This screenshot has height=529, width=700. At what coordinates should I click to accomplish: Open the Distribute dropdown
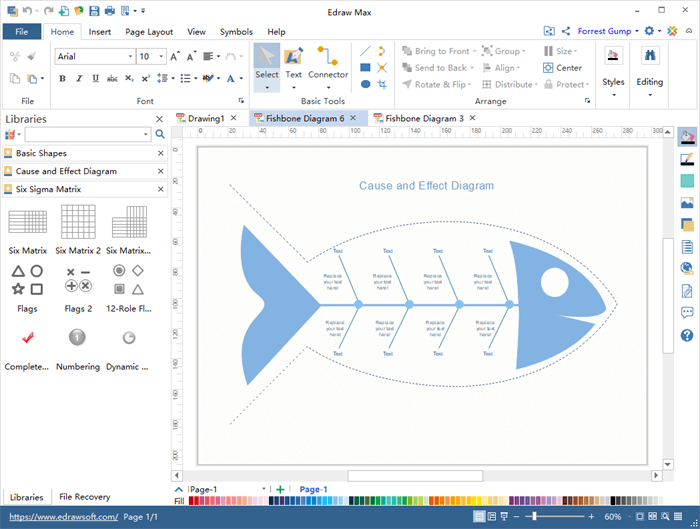[x=510, y=84]
